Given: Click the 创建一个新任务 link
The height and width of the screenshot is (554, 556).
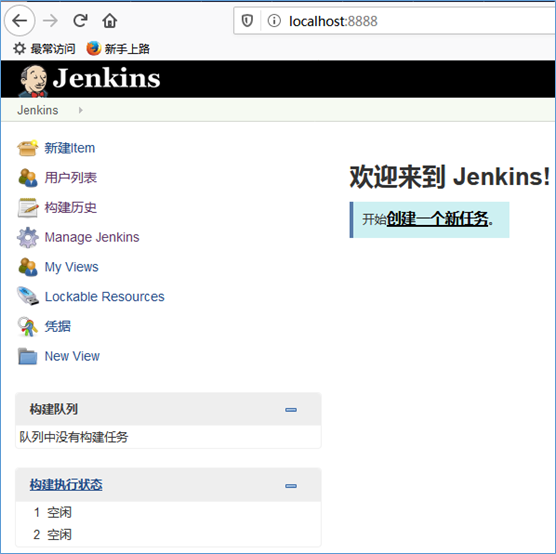Looking at the screenshot, I should coord(438,218).
